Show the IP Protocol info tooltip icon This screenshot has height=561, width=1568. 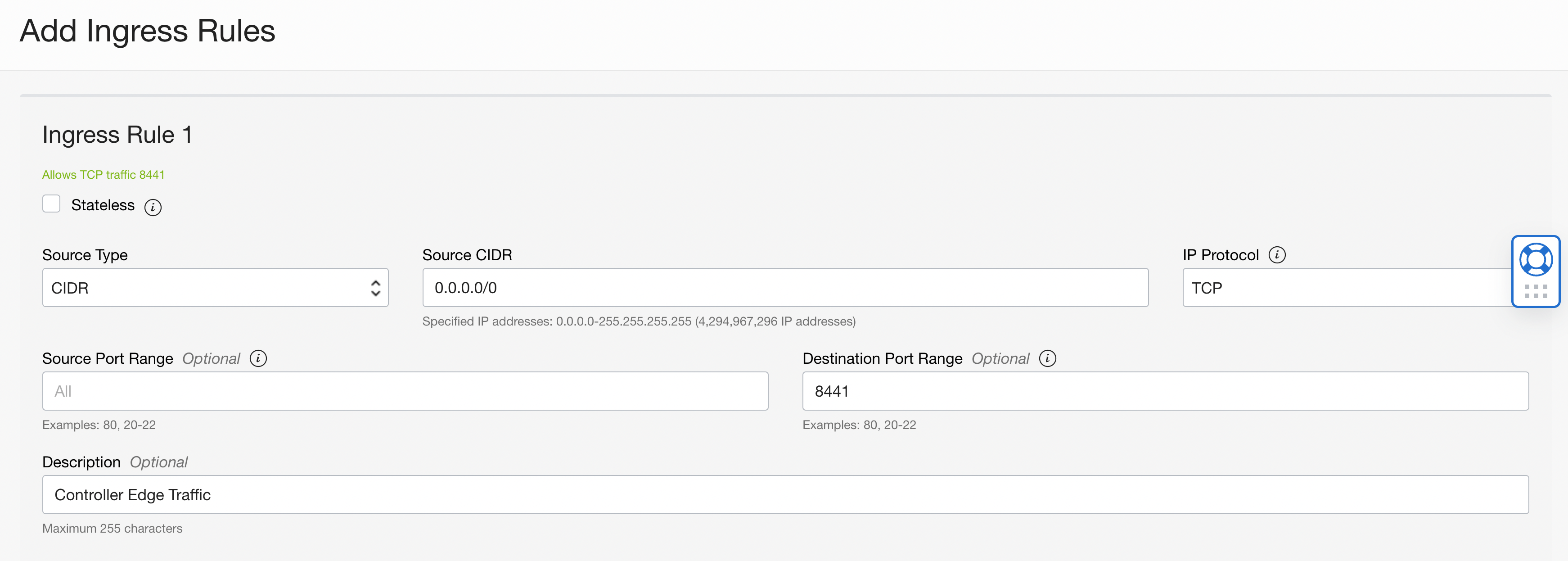tap(1276, 255)
